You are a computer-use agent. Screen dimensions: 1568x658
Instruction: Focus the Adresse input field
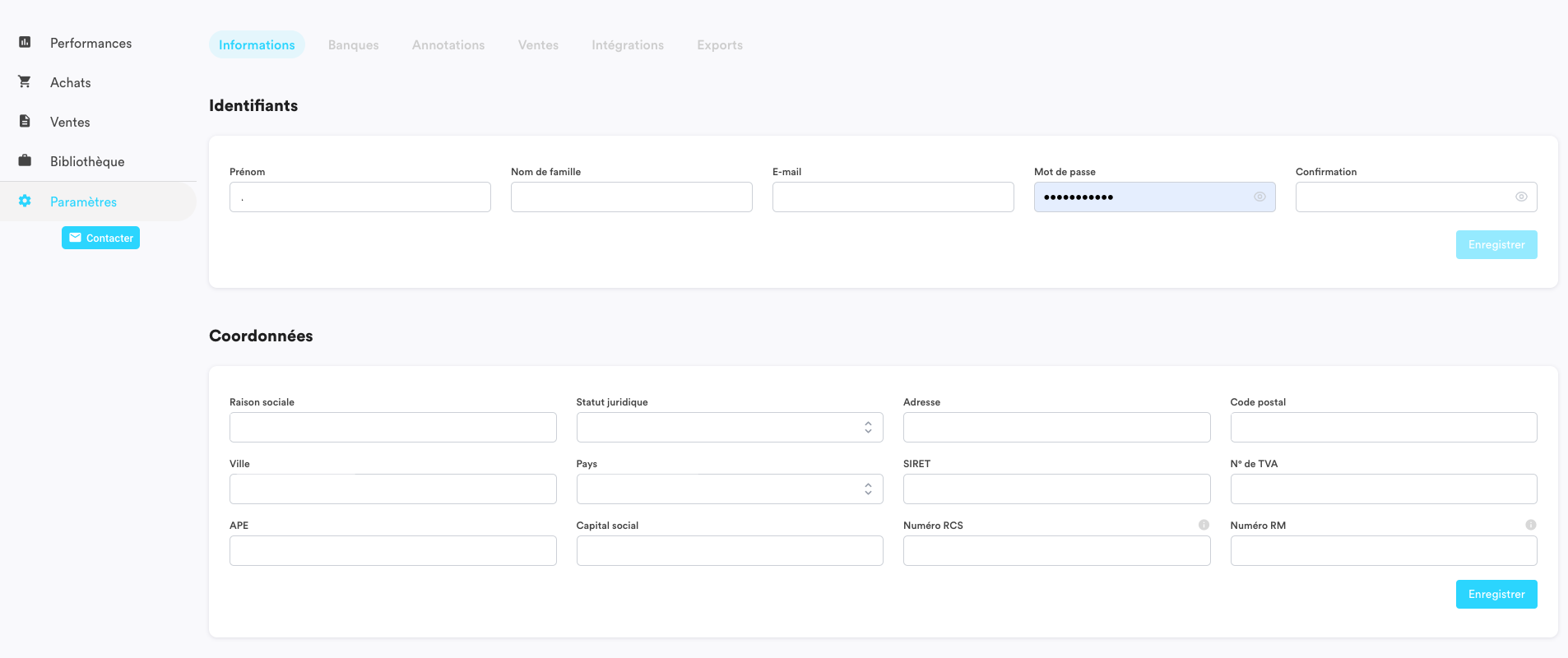(1057, 427)
